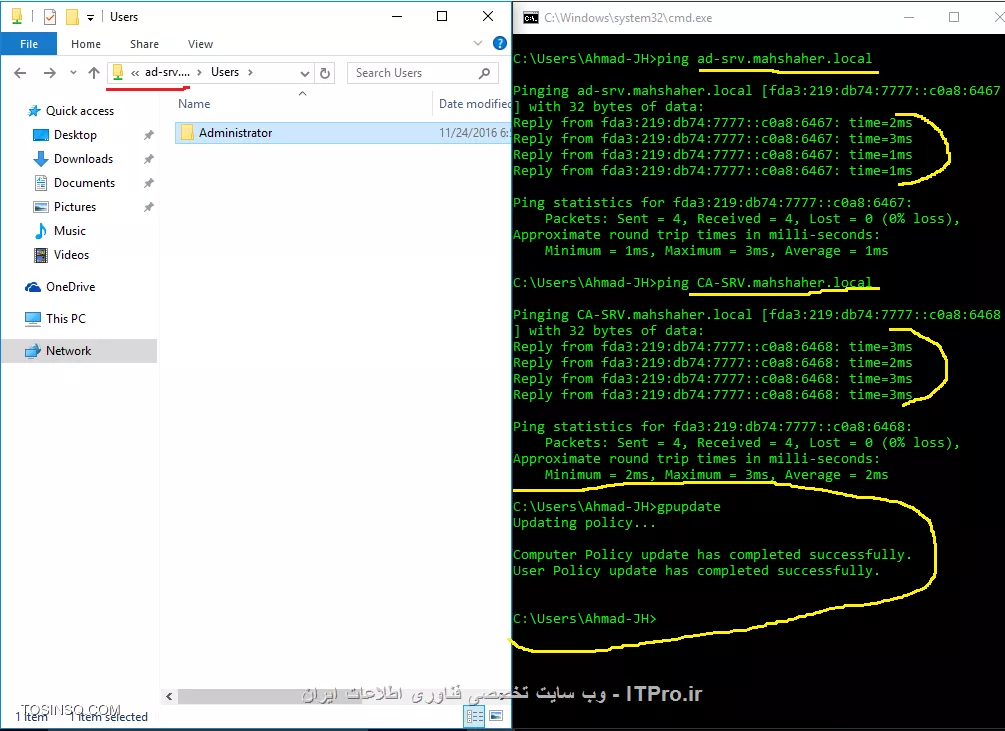Open OneDrive in the navigation pane

(70, 287)
